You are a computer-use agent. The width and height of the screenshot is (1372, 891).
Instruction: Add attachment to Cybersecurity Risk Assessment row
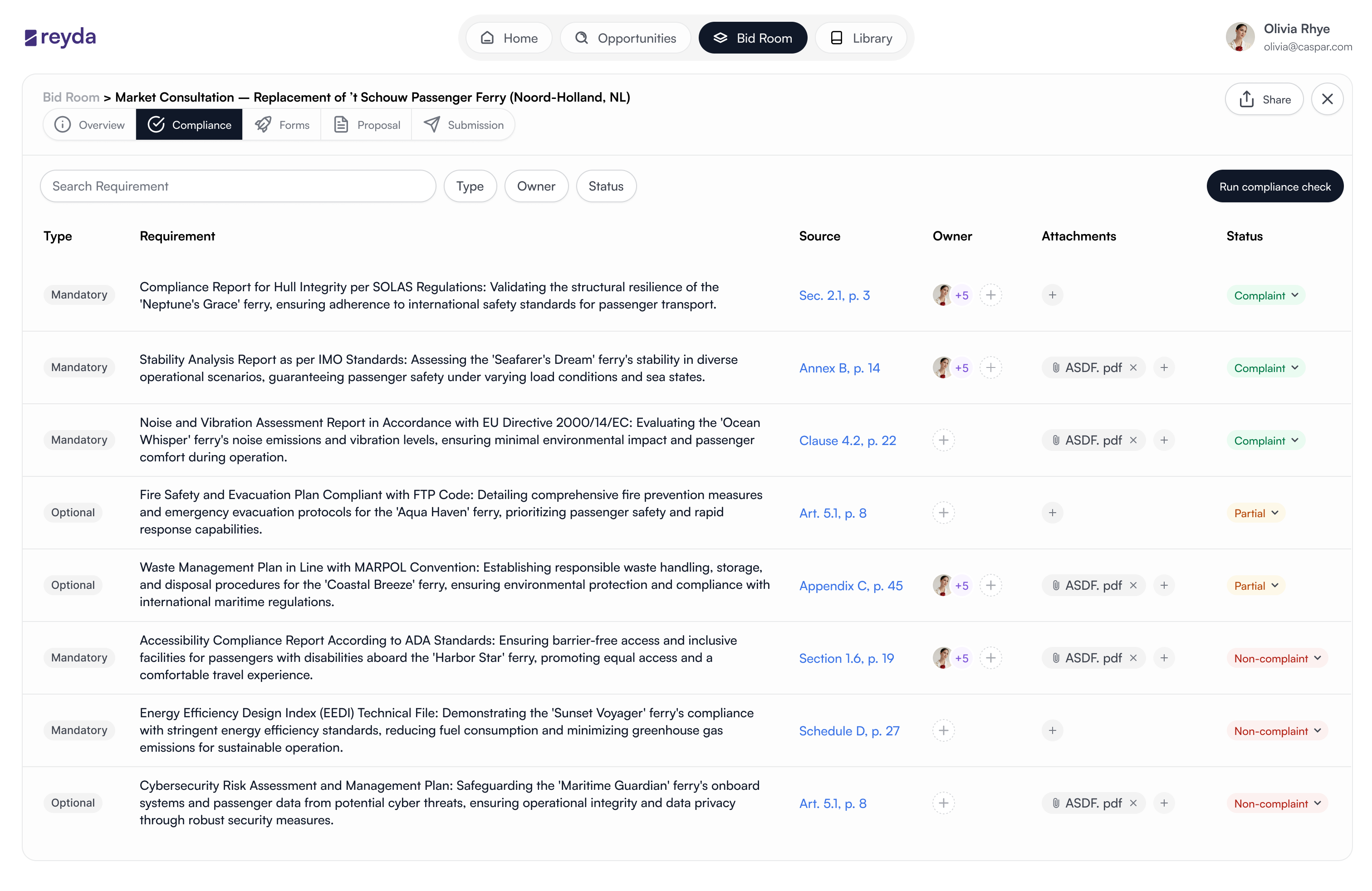1164,803
